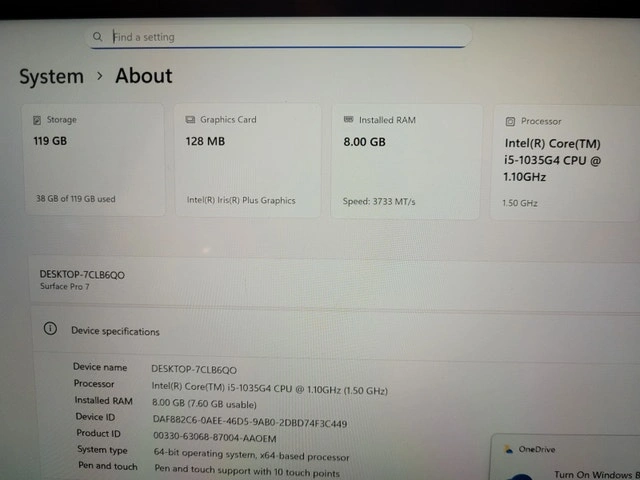Click the Storage drive icon
Screen dimensions: 640x480
tap(37, 120)
